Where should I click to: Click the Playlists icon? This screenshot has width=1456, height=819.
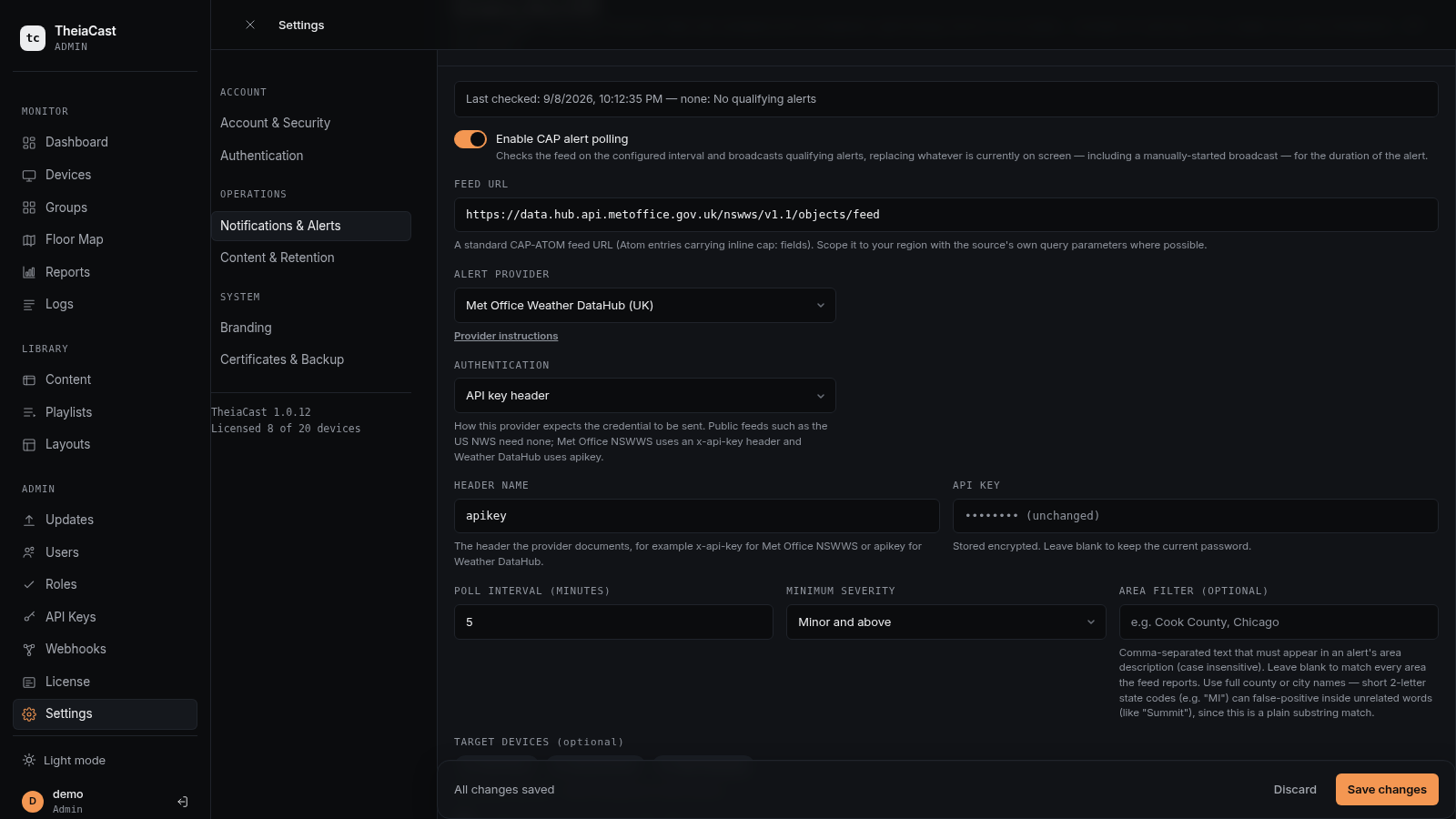[29, 412]
